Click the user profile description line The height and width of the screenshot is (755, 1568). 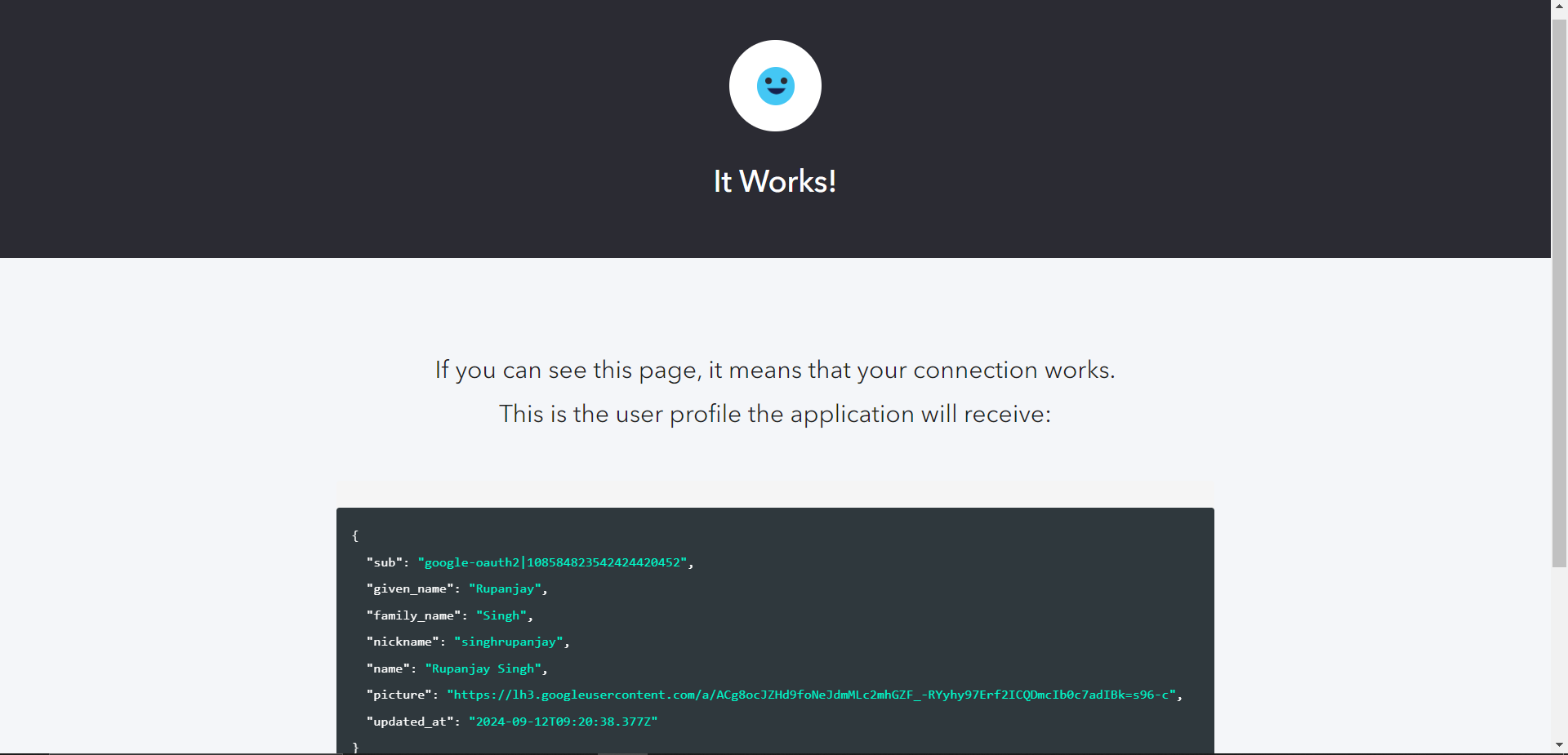(x=774, y=414)
